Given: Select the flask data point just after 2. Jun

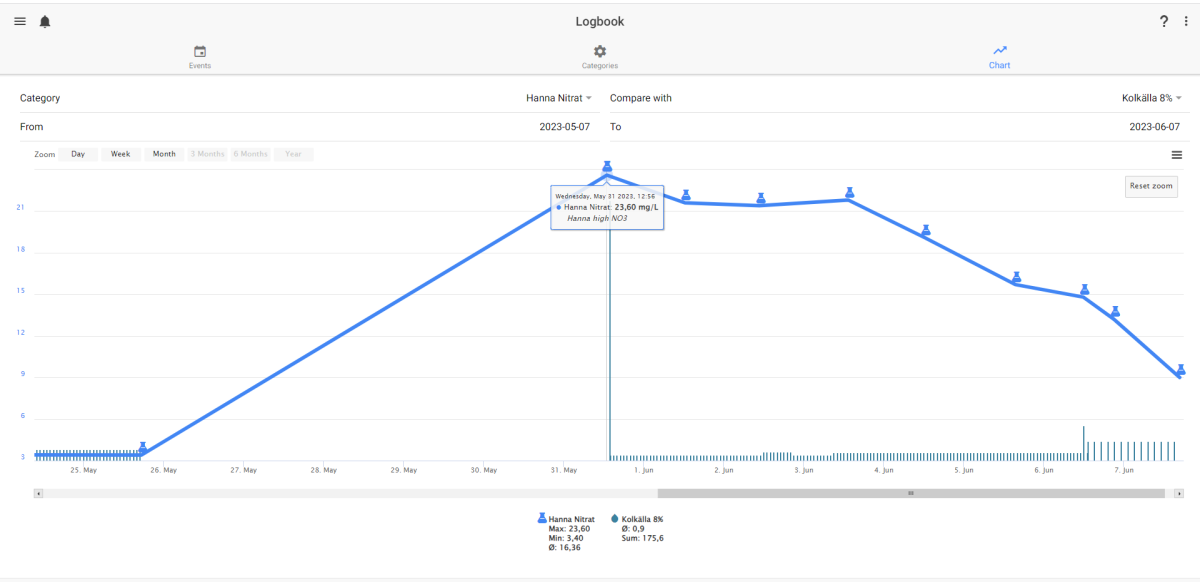Looking at the screenshot, I should (x=761, y=198).
